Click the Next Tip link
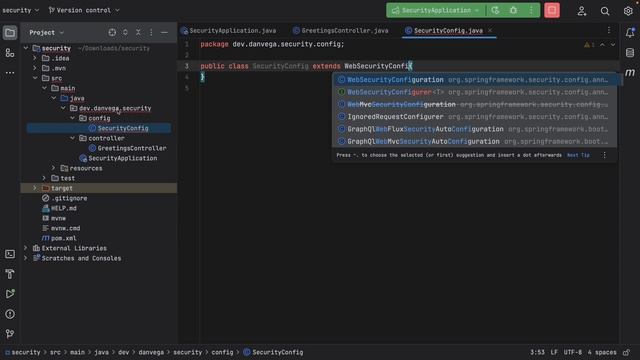 (x=578, y=155)
